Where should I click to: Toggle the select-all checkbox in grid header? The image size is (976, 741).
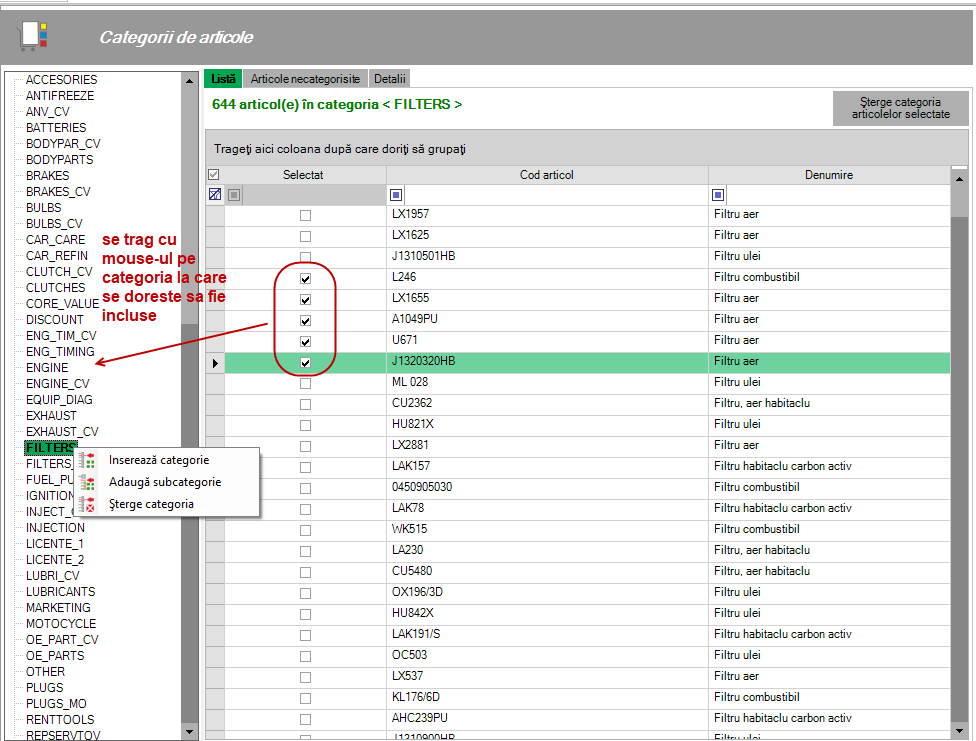[x=213, y=175]
